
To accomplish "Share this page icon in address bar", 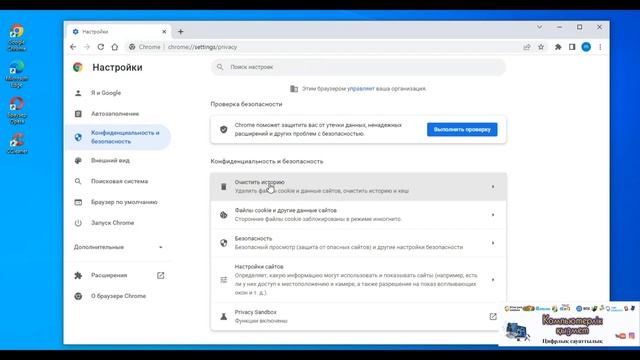I will coord(527,47).
